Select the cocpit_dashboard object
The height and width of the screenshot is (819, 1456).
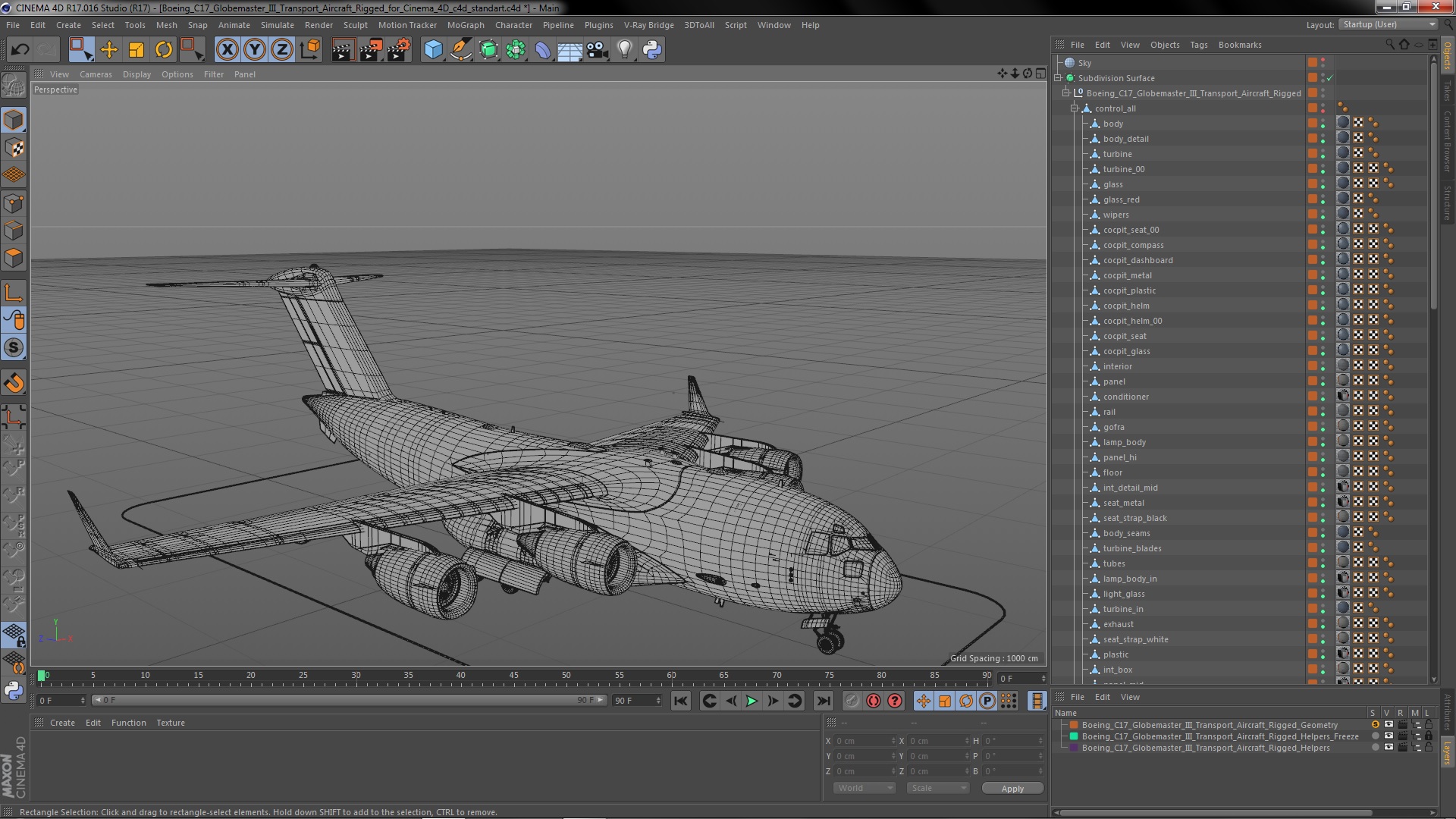point(1137,260)
